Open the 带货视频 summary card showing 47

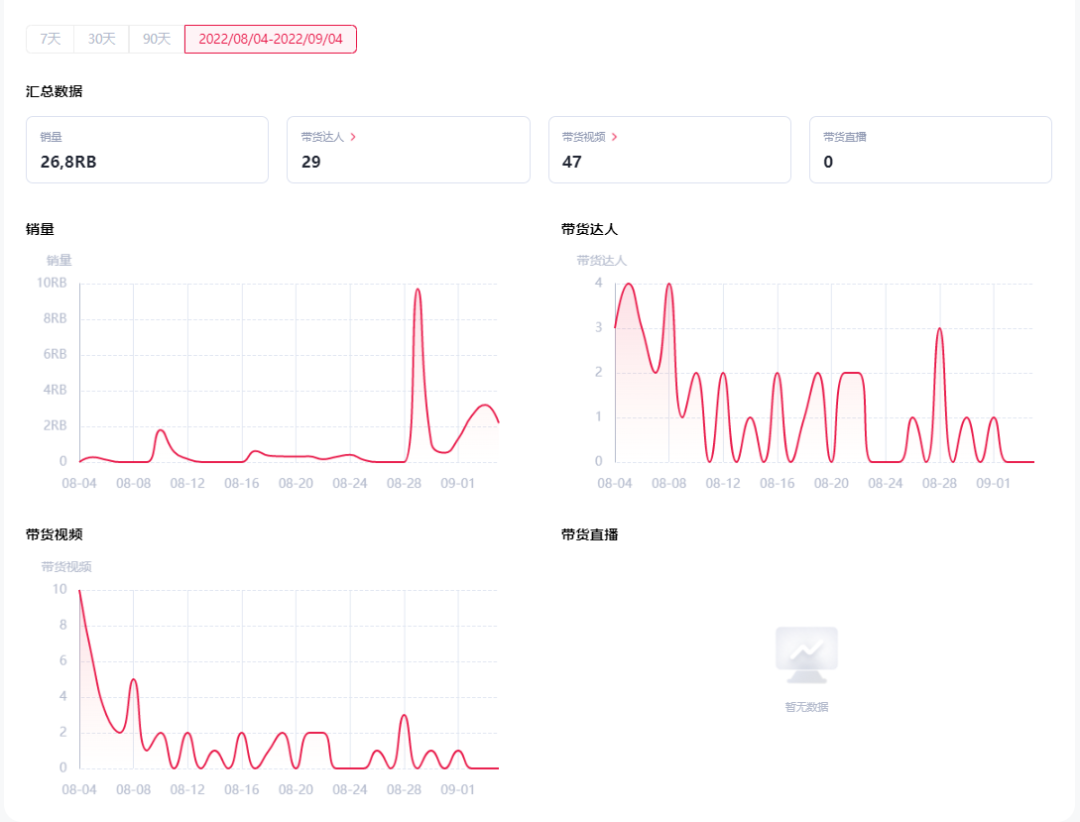coord(669,150)
